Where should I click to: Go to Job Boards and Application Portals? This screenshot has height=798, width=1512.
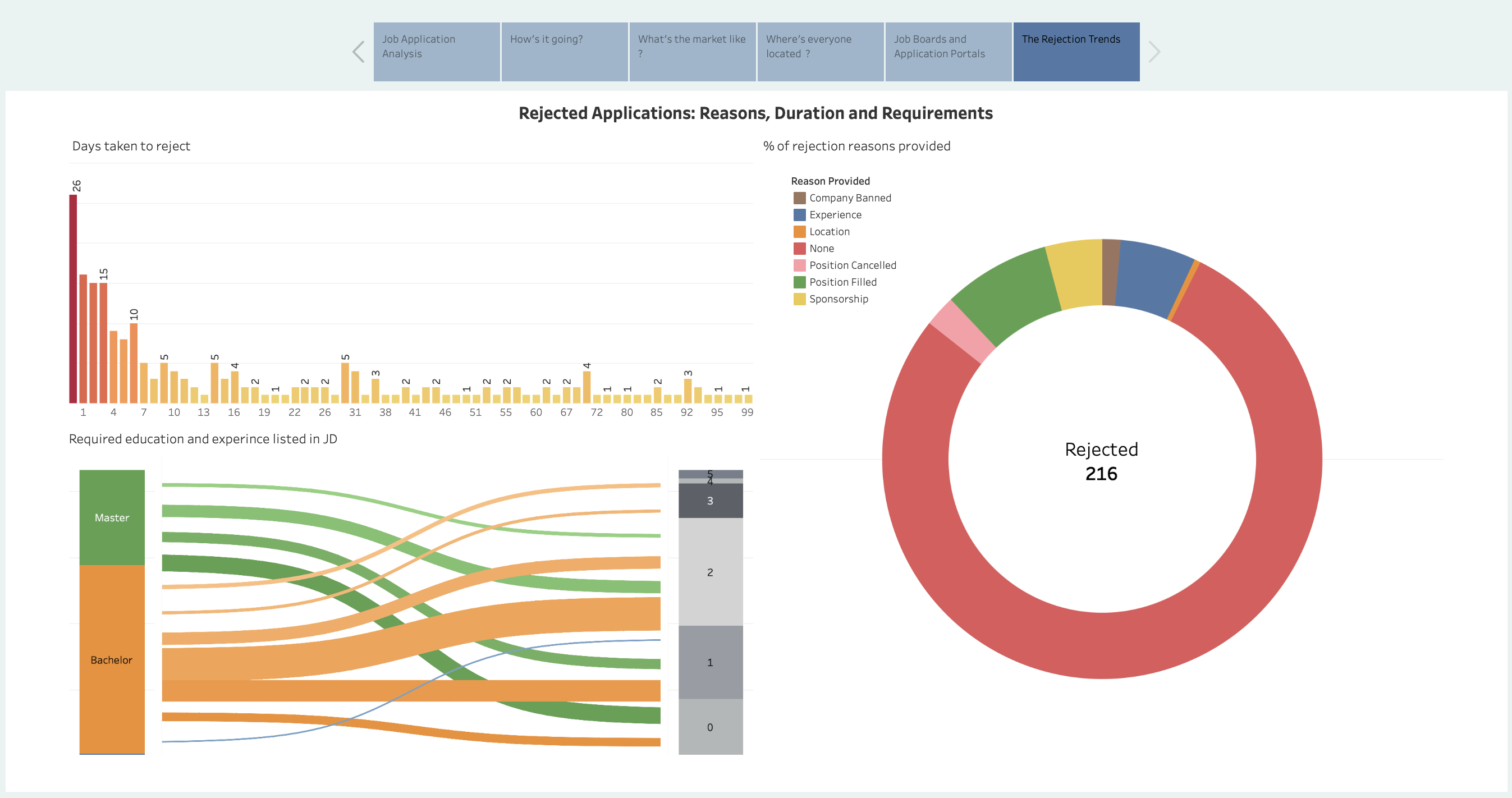tap(948, 52)
